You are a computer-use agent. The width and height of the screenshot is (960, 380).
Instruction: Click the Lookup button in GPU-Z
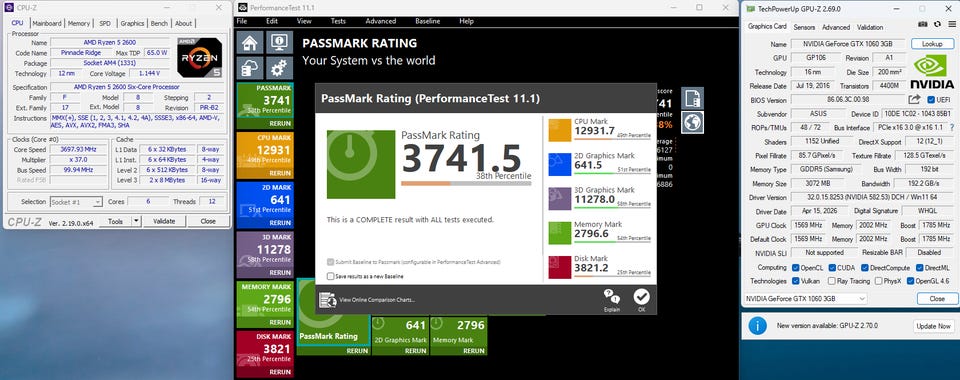(x=932, y=44)
